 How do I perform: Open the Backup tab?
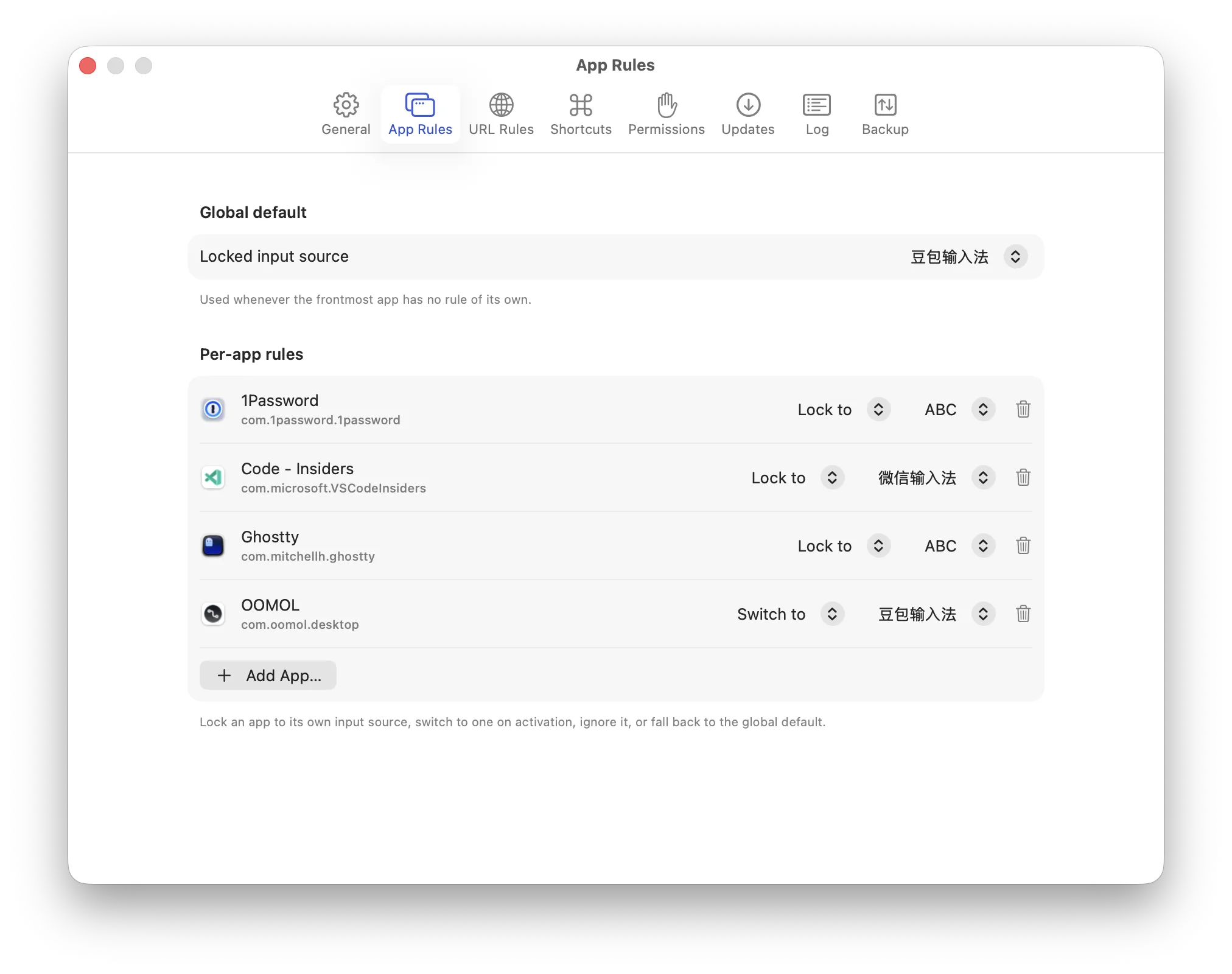(x=885, y=114)
